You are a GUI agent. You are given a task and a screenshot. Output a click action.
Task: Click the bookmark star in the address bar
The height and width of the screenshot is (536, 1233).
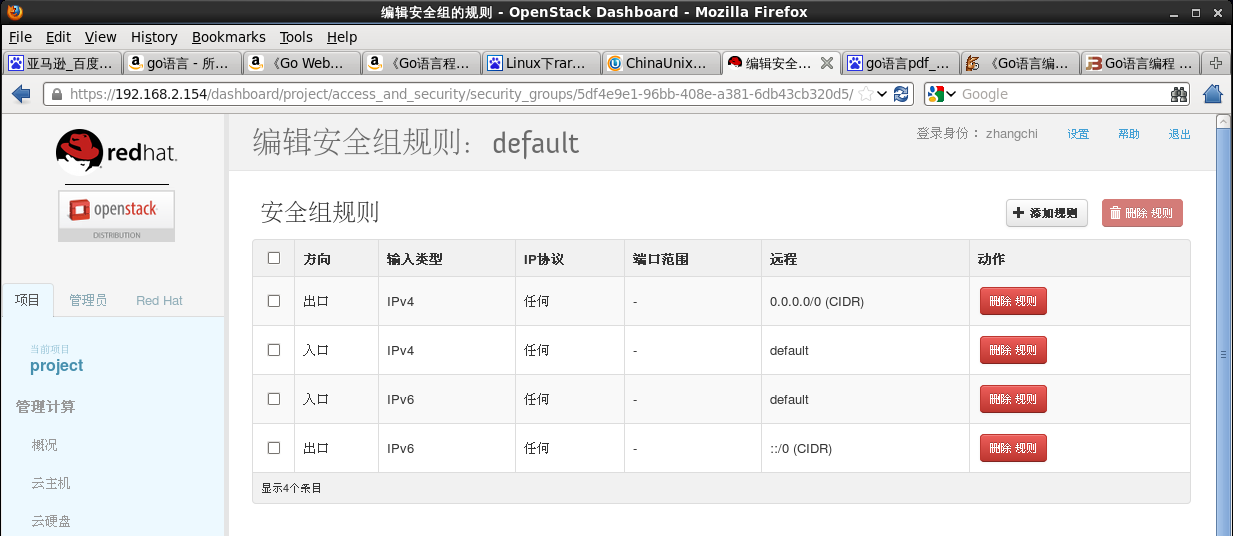866,94
